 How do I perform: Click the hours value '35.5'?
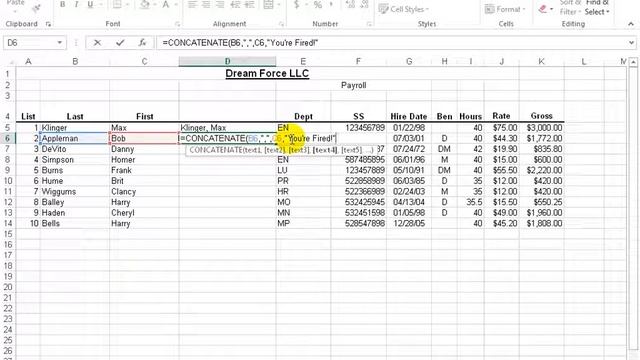(471, 202)
